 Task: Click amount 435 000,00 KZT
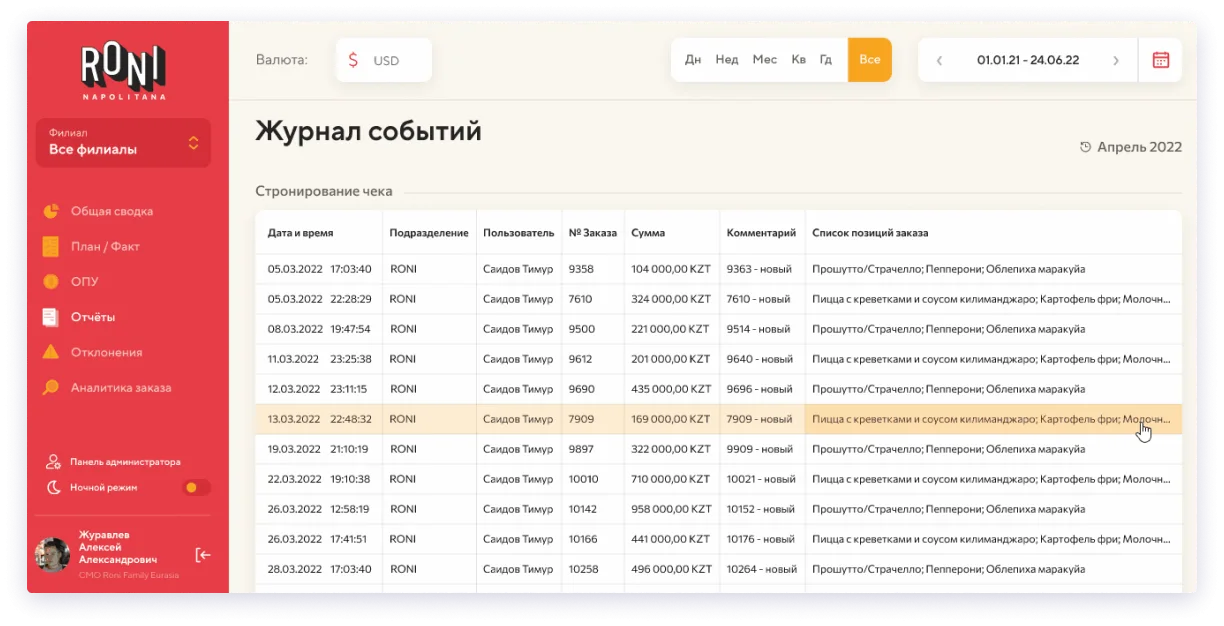click(671, 389)
